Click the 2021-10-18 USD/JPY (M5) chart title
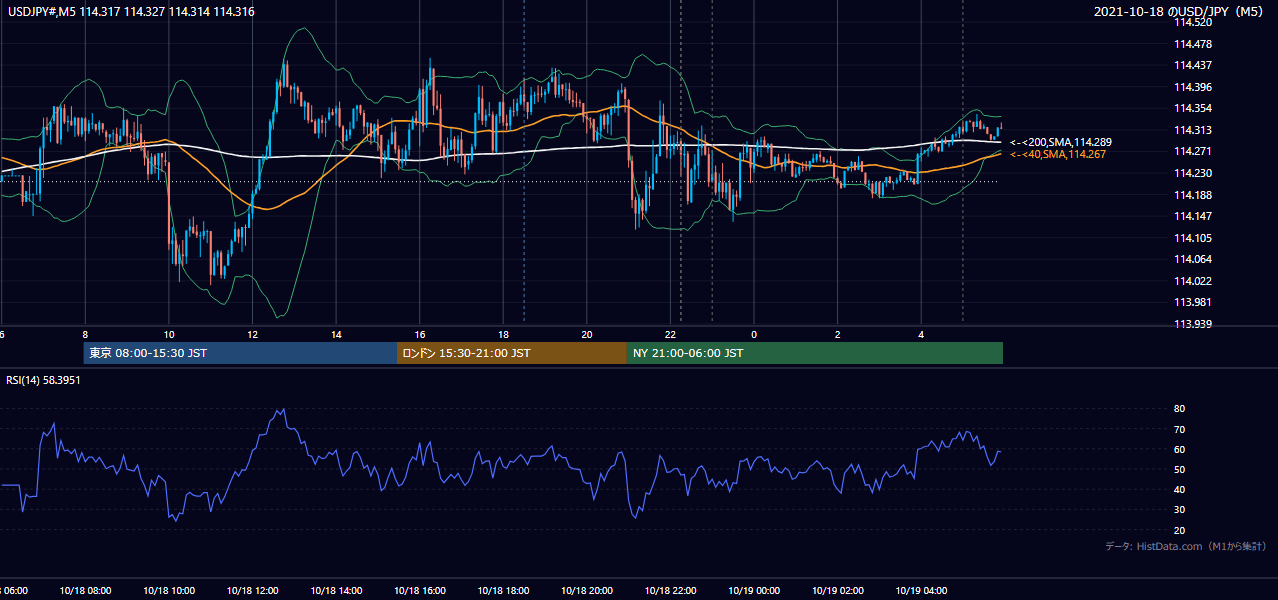The width and height of the screenshot is (1278, 600). click(x=1181, y=12)
